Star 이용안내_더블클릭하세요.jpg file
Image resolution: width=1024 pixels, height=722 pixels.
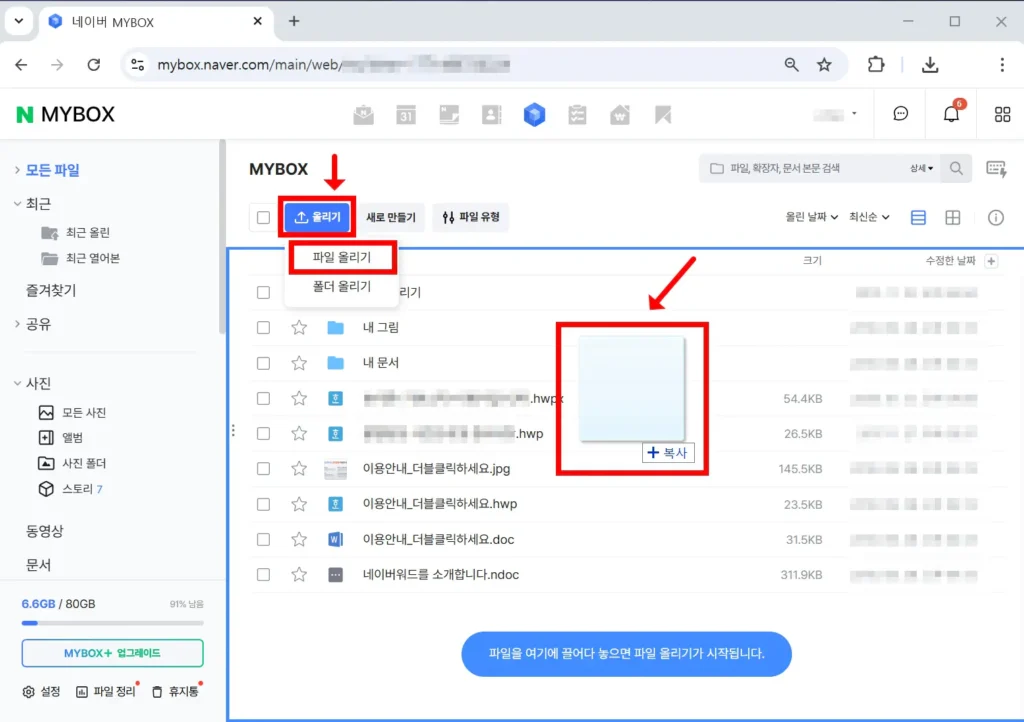tap(299, 469)
